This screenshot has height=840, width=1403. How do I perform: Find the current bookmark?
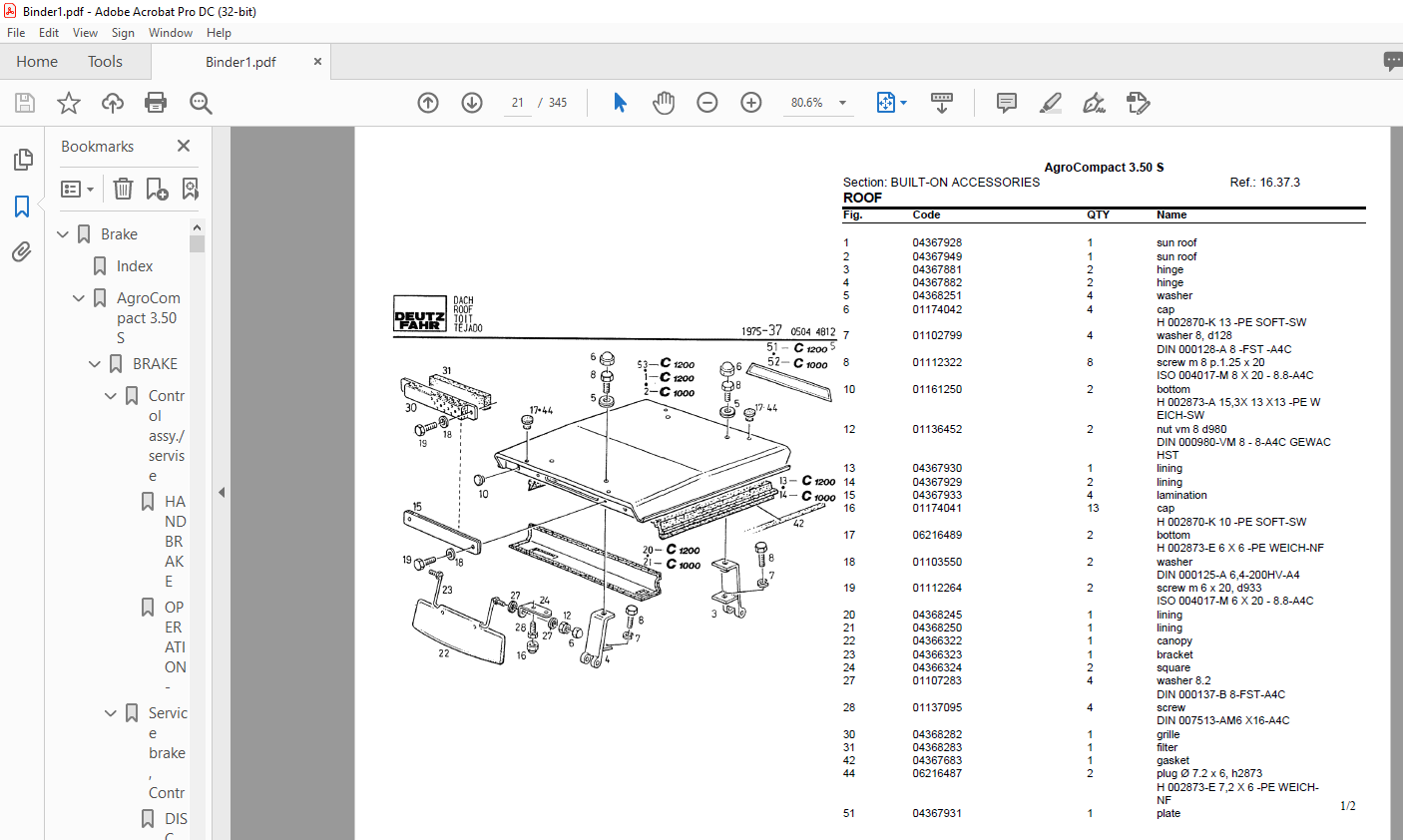(x=191, y=189)
